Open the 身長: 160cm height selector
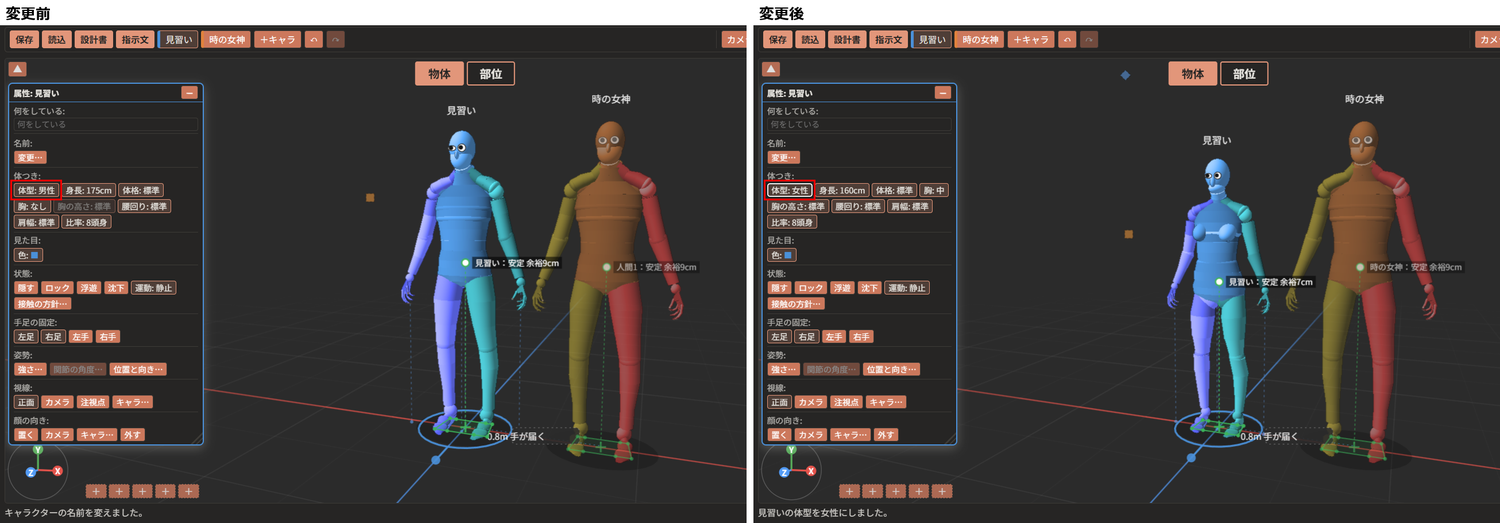1500x523 pixels. [841, 190]
